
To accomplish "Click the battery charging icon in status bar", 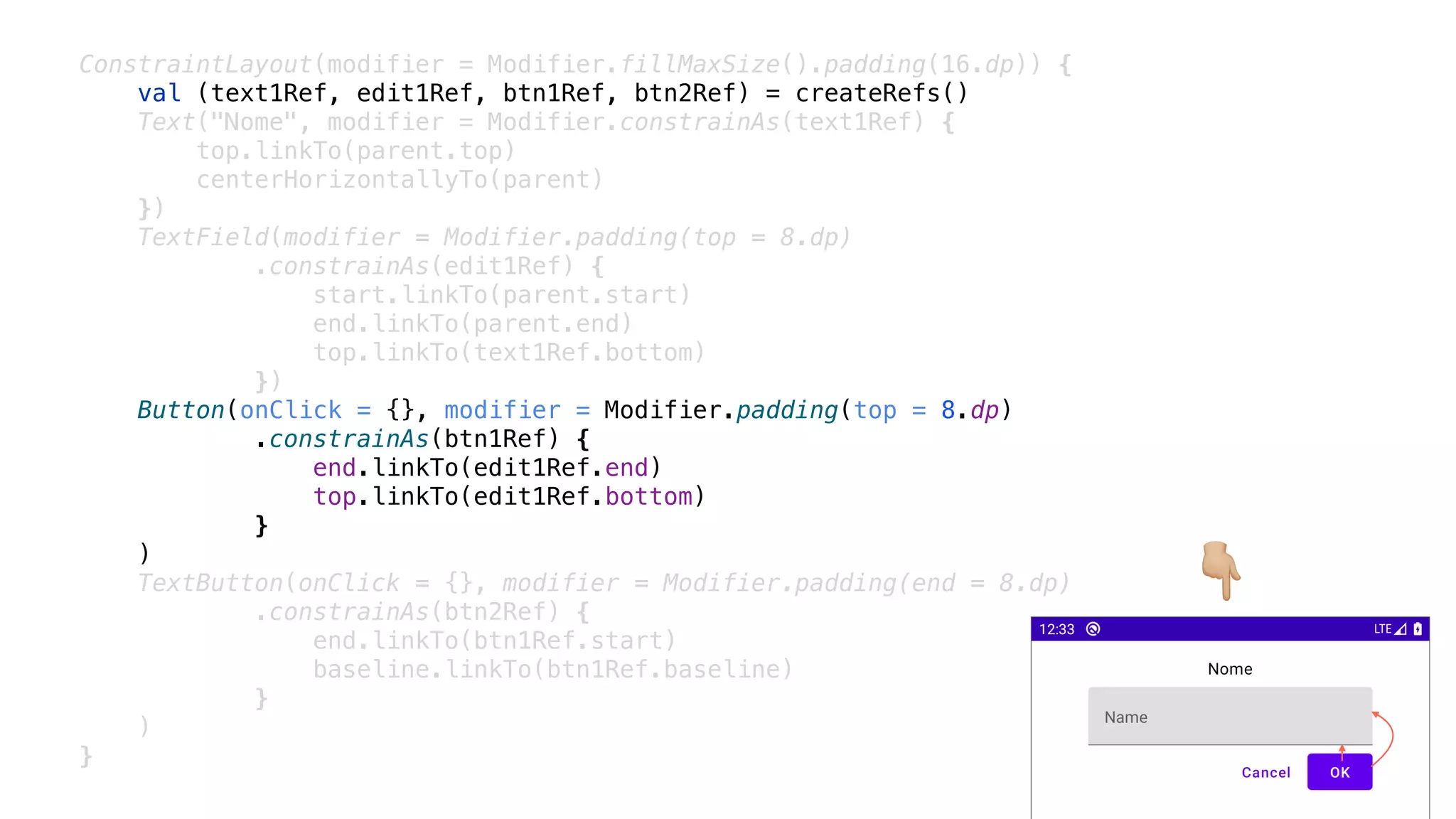I will pos(1418,629).
